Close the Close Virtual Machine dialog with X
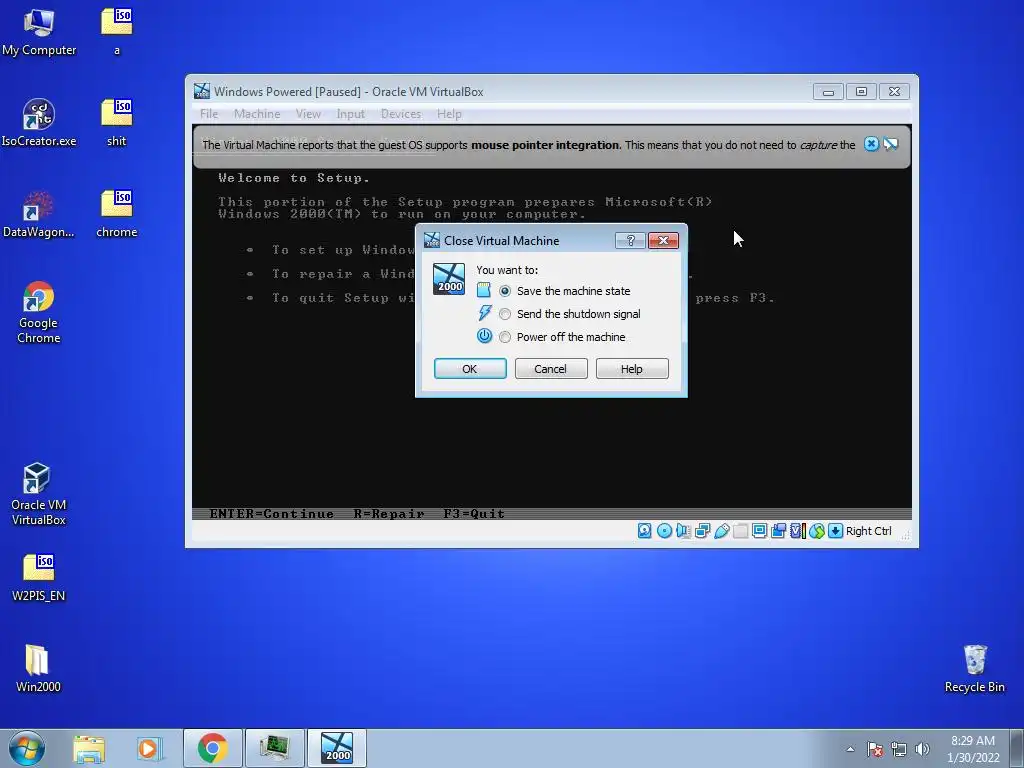The height and width of the screenshot is (768, 1024). 664,240
